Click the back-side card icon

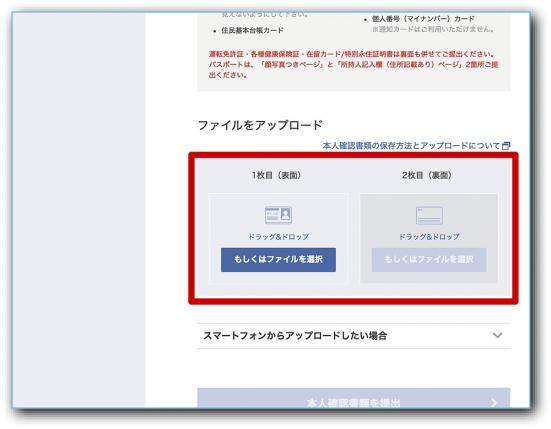point(429,215)
